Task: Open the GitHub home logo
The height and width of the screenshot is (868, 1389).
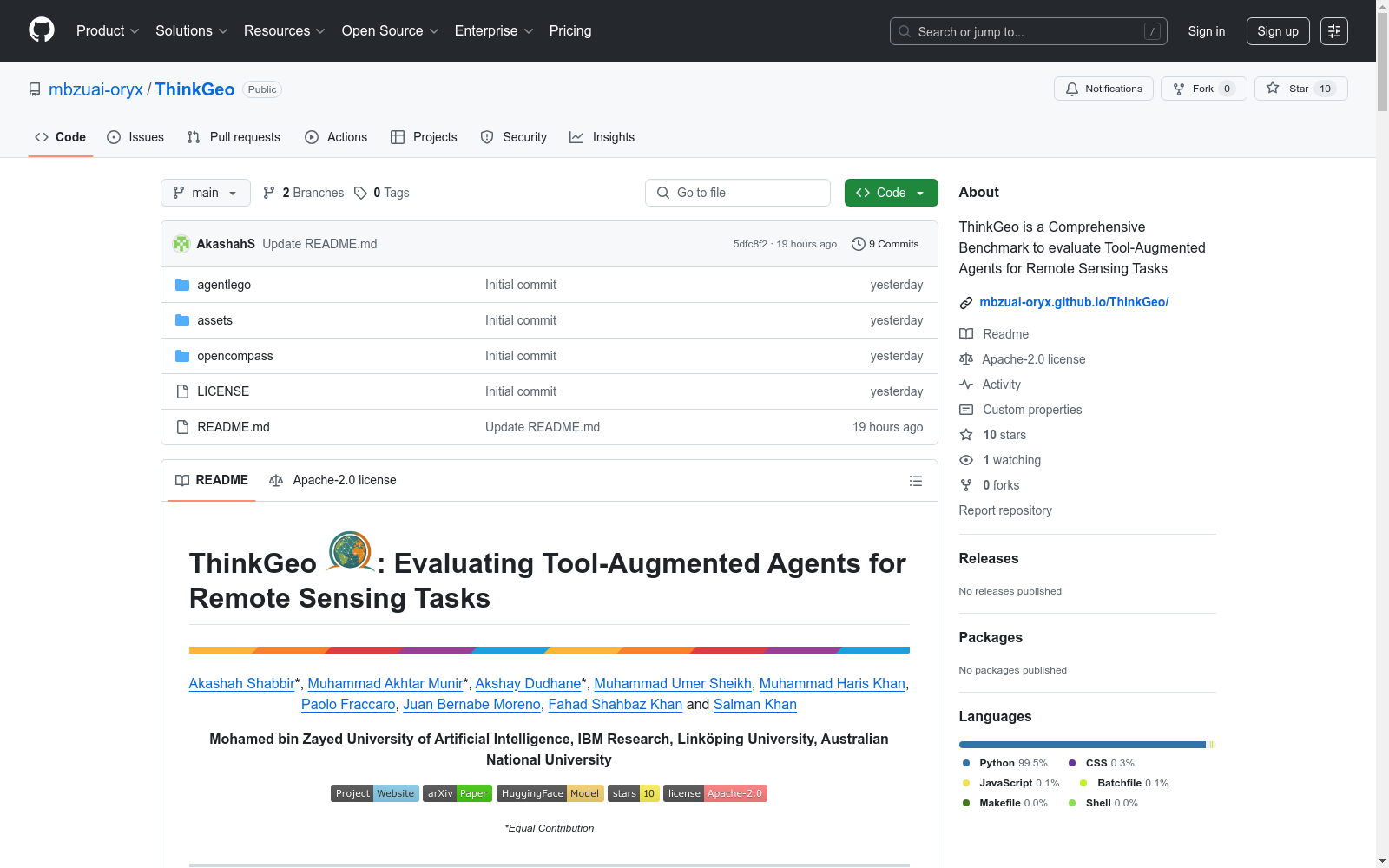Action: [x=42, y=30]
